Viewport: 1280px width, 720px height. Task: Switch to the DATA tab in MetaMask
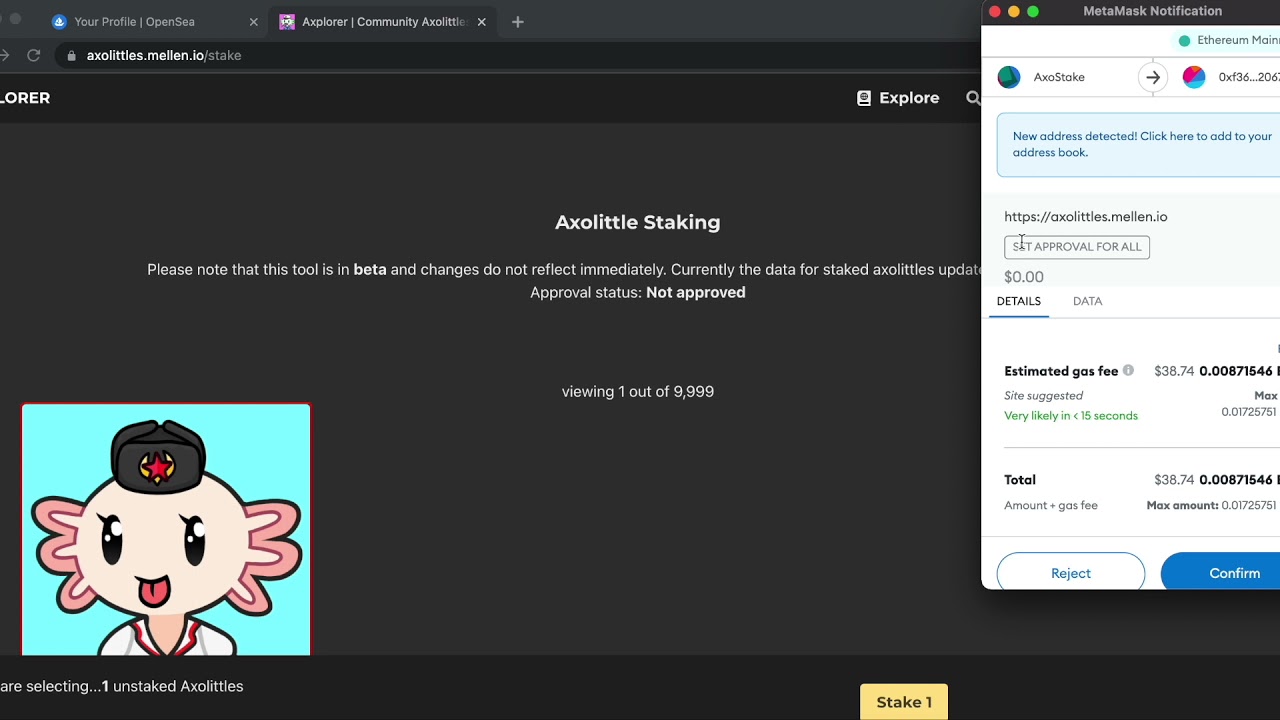click(1088, 301)
